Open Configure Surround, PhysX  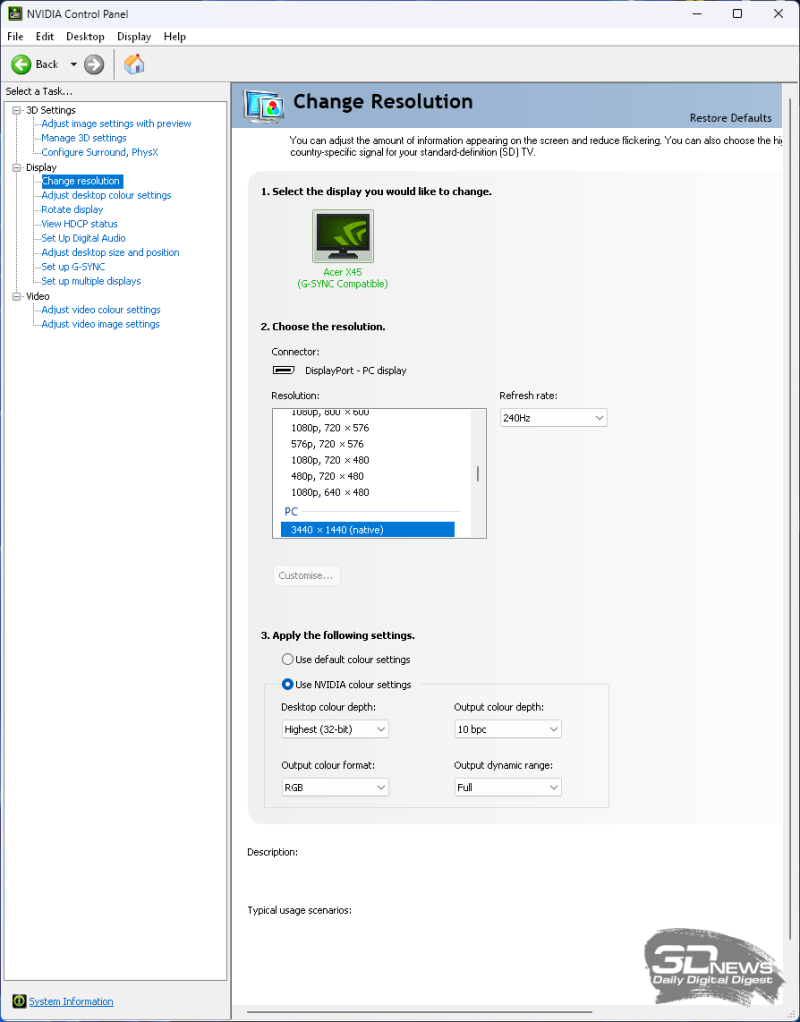point(100,152)
